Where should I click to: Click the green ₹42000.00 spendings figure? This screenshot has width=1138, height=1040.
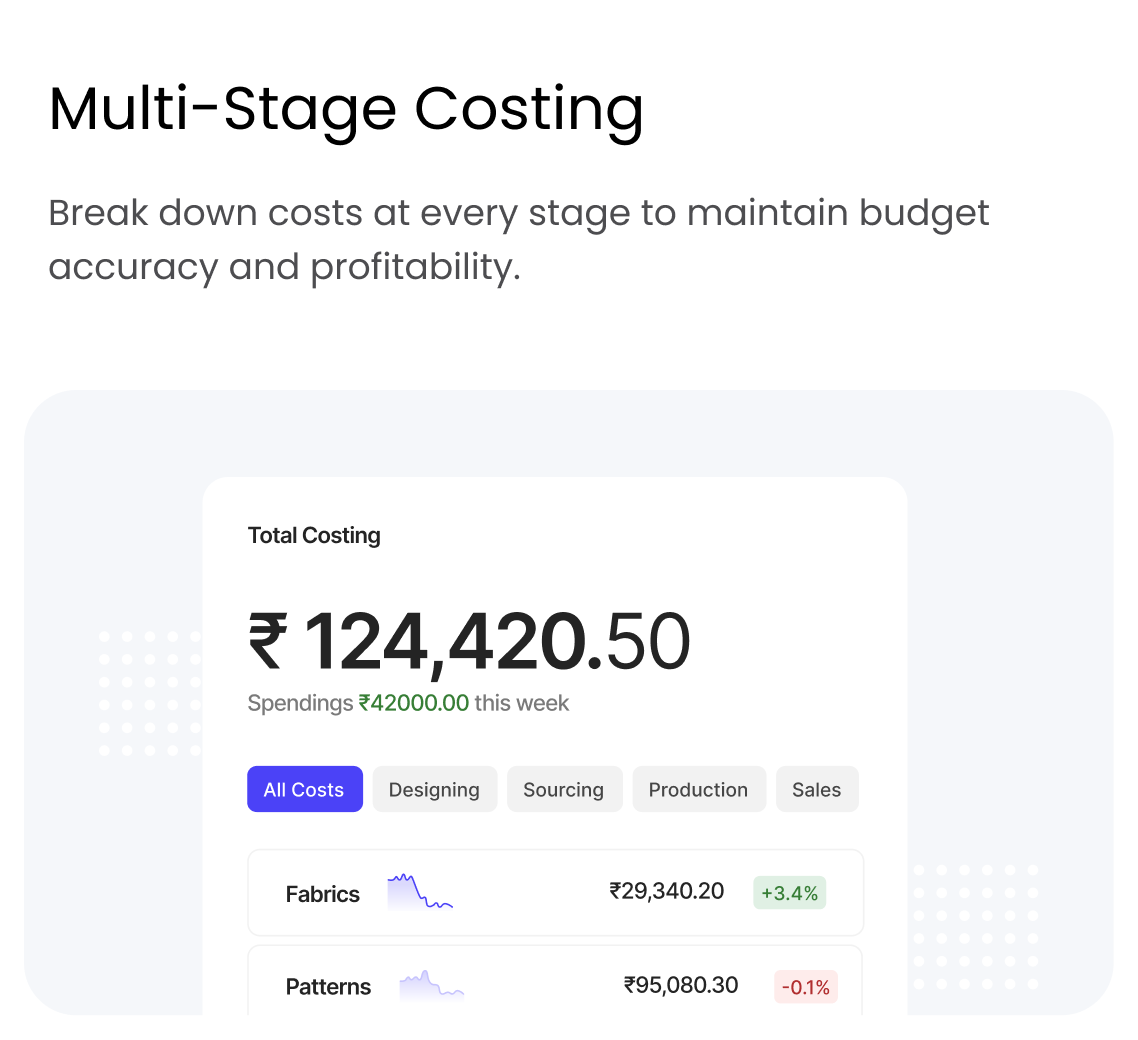point(413,703)
